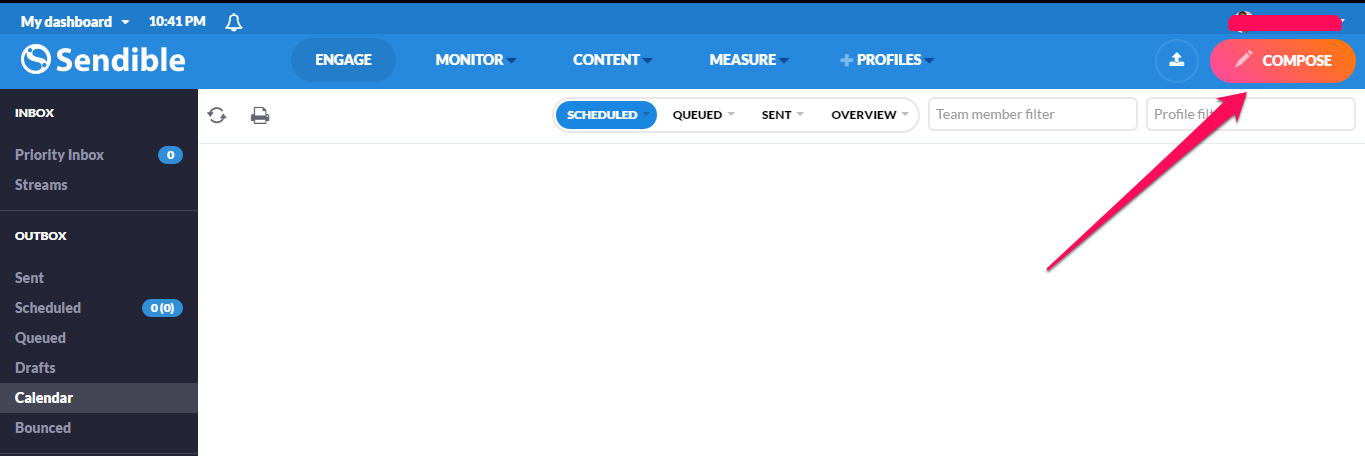This screenshot has width=1365, height=456.
Task: Open the Sent filter dropdown
Action: (x=783, y=115)
